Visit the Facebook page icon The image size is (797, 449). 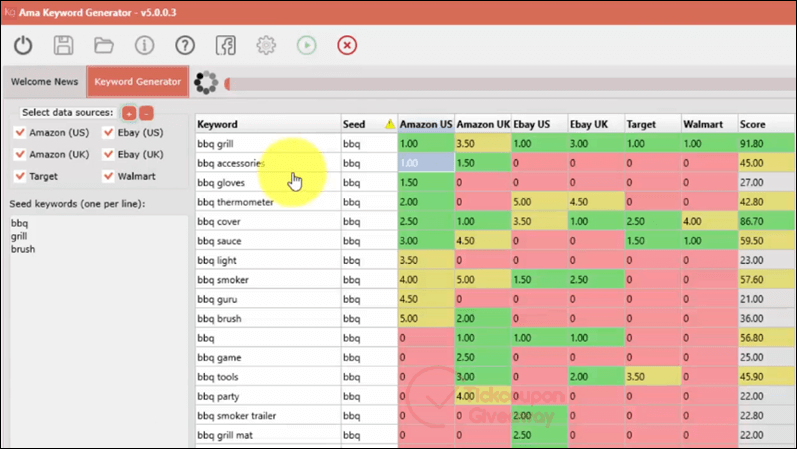pos(225,45)
